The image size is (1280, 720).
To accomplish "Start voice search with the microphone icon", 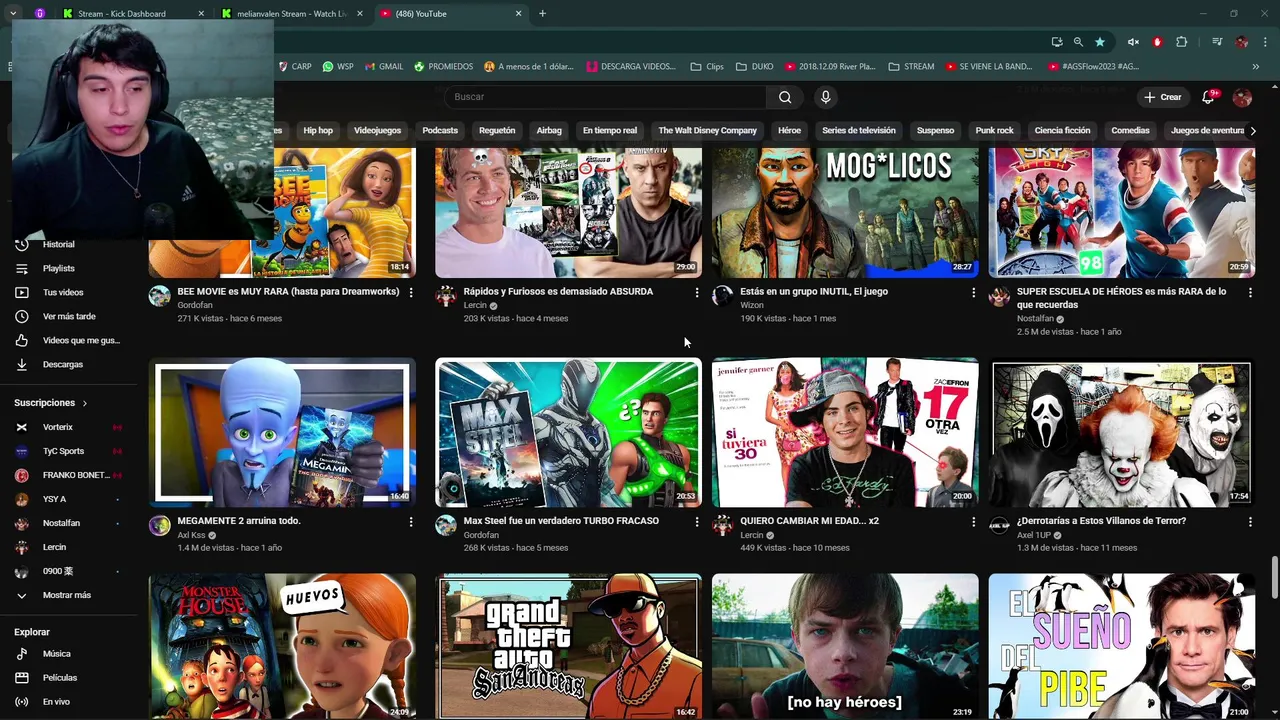I will click(825, 97).
